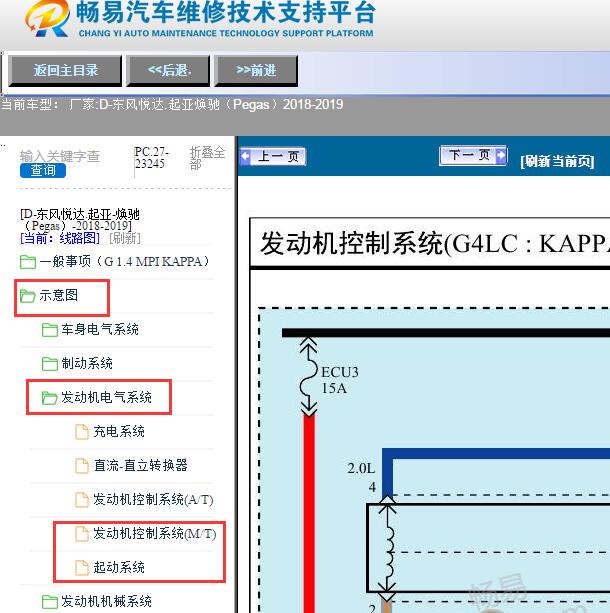Image resolution: width=610 pixels, height=613 pixels.
Task: Click folder icon beside 车身电气系统
Action: coord(50,330)
